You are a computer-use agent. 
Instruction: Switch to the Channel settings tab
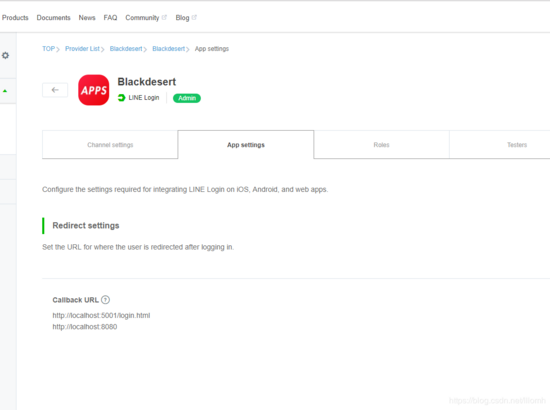click(x=110, y=145)
